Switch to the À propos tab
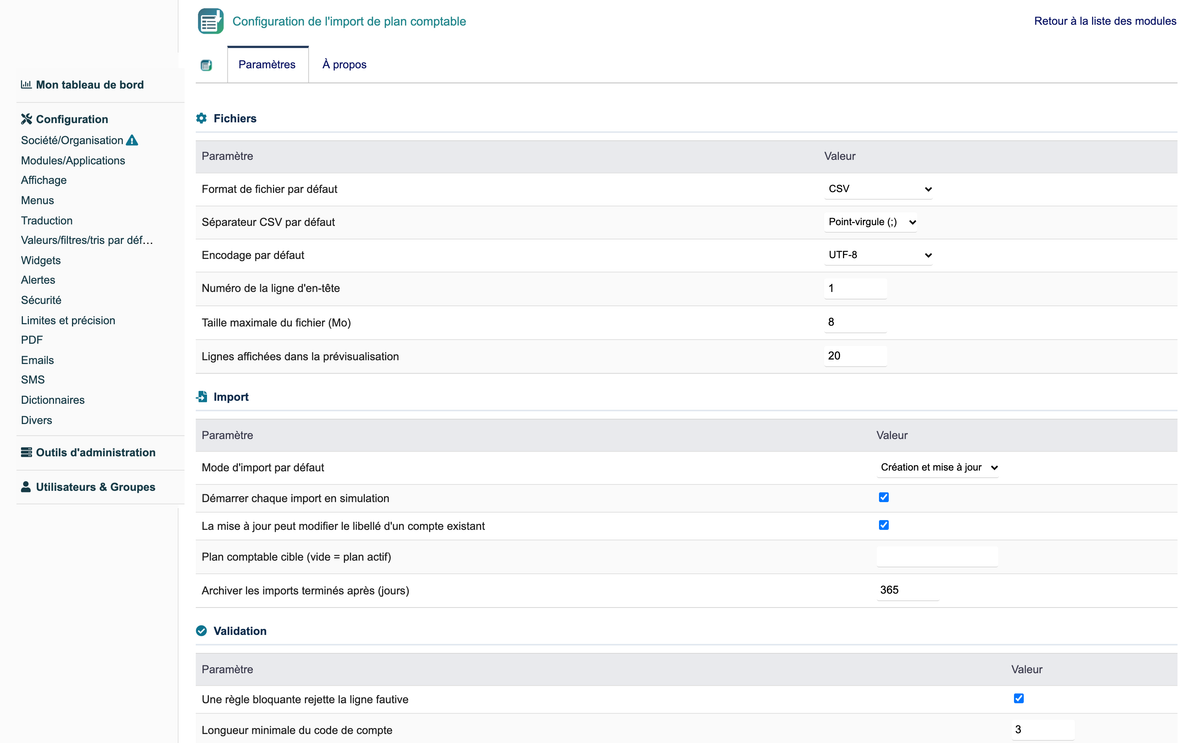This screenshot has height=743, width=1200. point(344,65)
